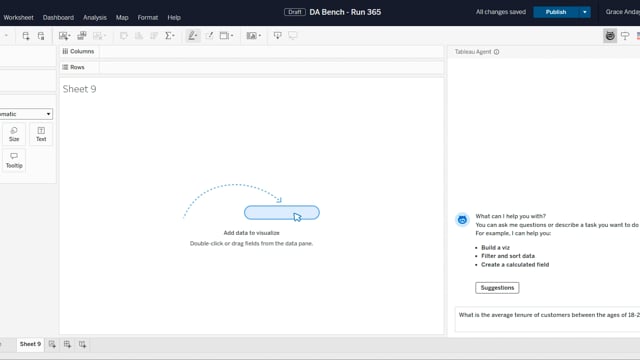Click the Paused Auto Updates data icon
Screen dimensions: 640x360
coord(41,36)
